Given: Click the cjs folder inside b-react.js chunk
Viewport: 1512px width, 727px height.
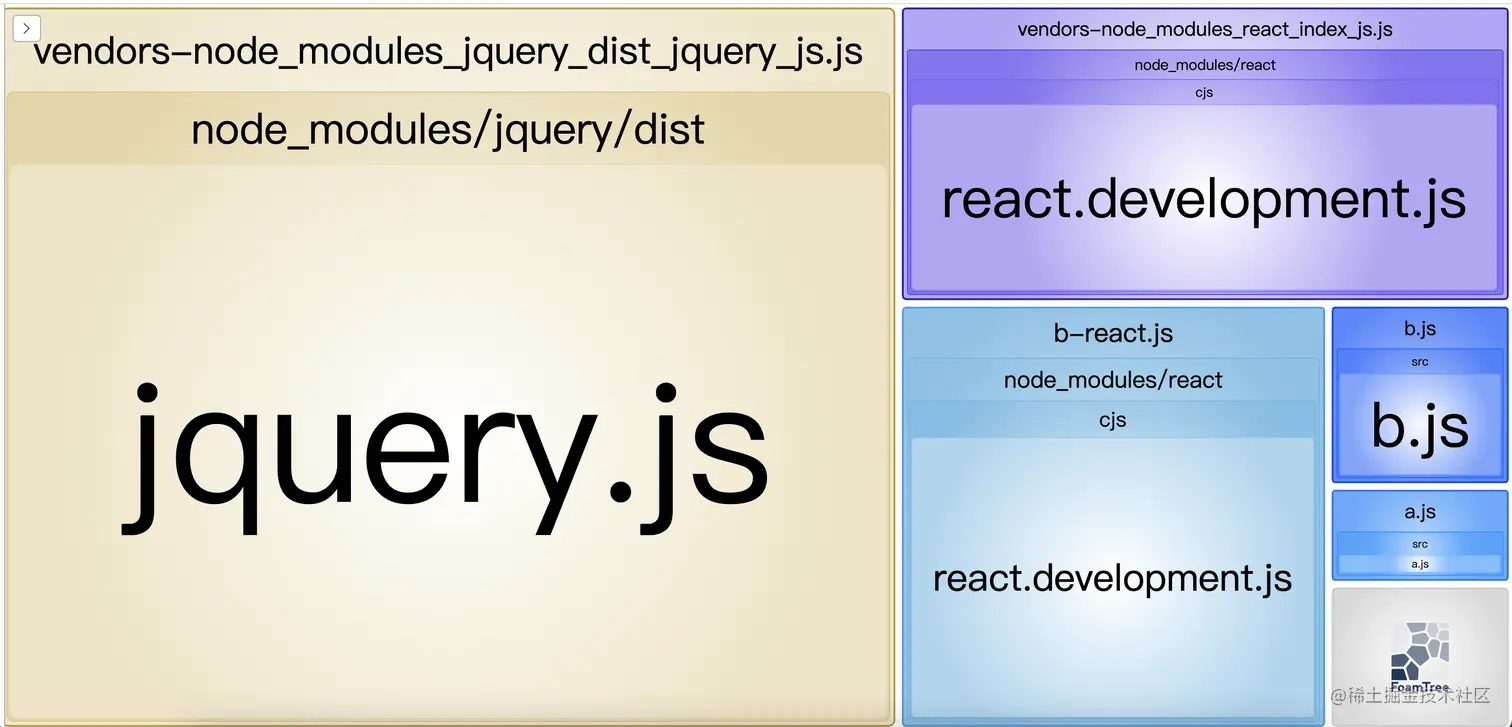Looking at the screenshot, I should 1113,420.
